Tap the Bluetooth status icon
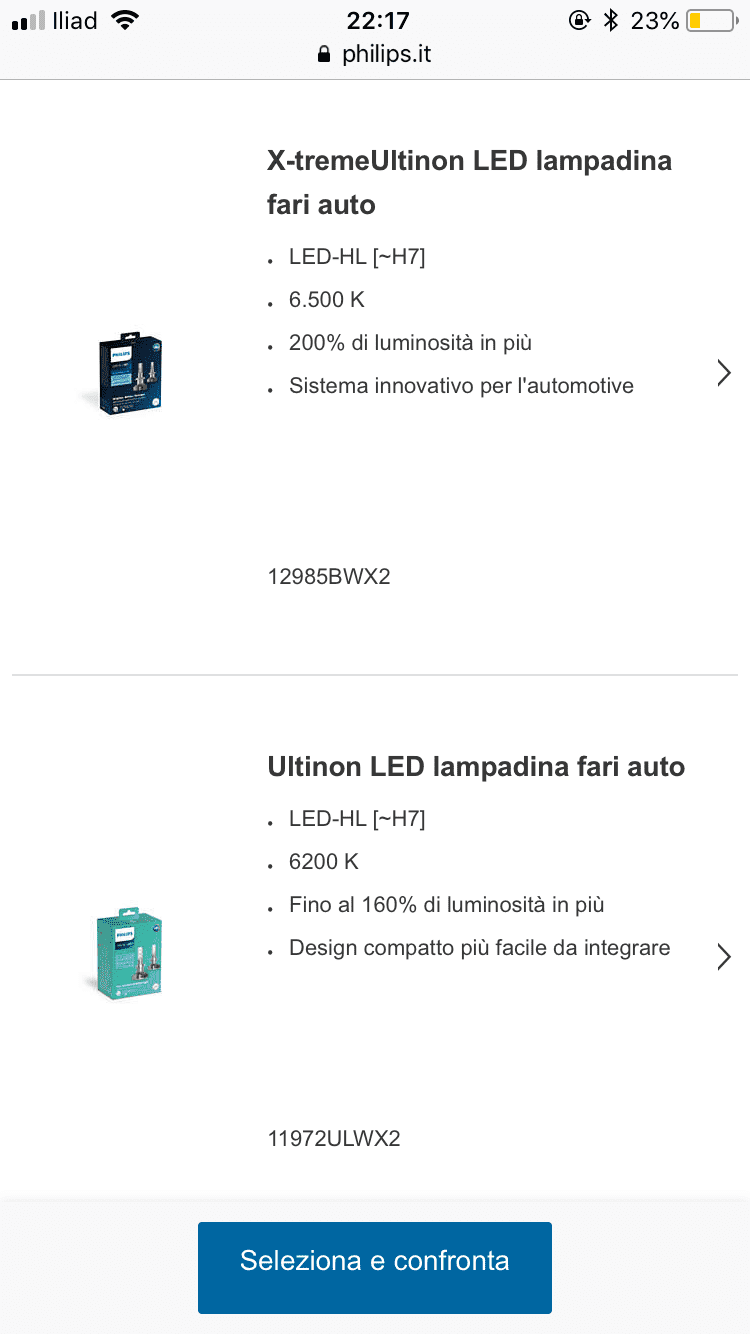The height and width of the screenshot is (1334, 750). pos(611,20)
